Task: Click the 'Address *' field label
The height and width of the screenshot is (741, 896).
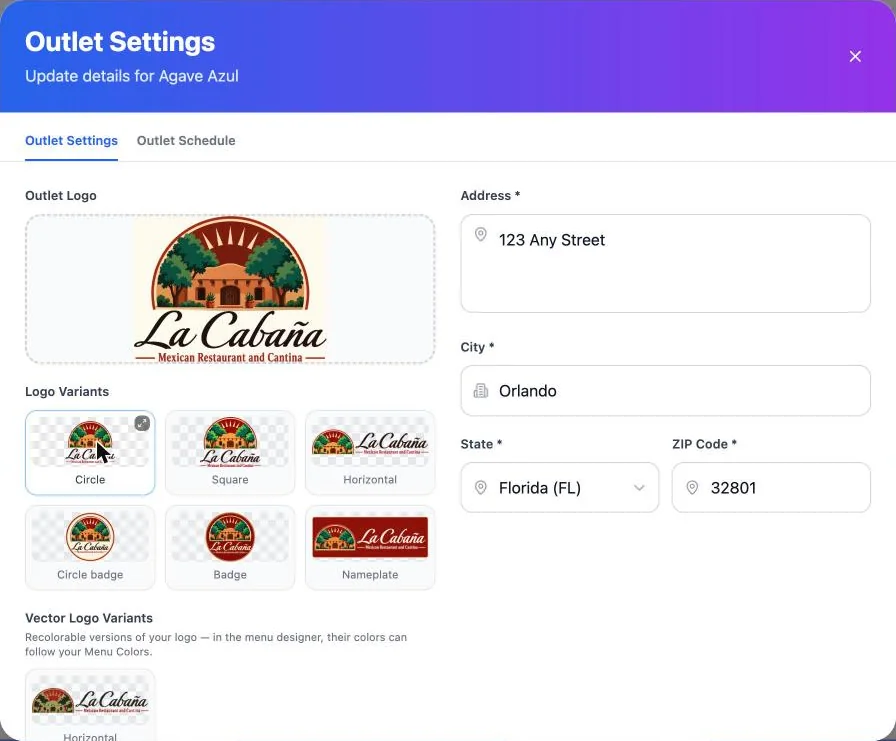Action: [x=490, y=195]
